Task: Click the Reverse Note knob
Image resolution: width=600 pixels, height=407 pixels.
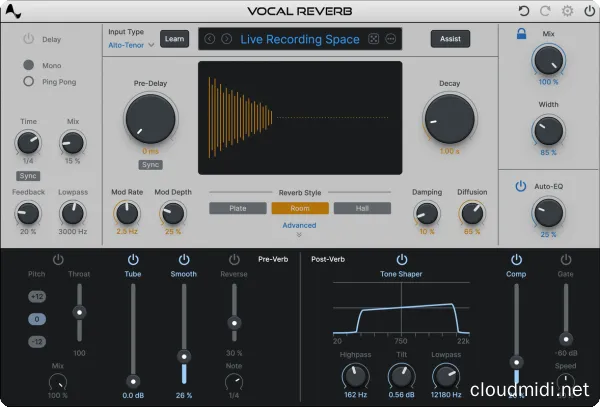Action: [234, 382]
